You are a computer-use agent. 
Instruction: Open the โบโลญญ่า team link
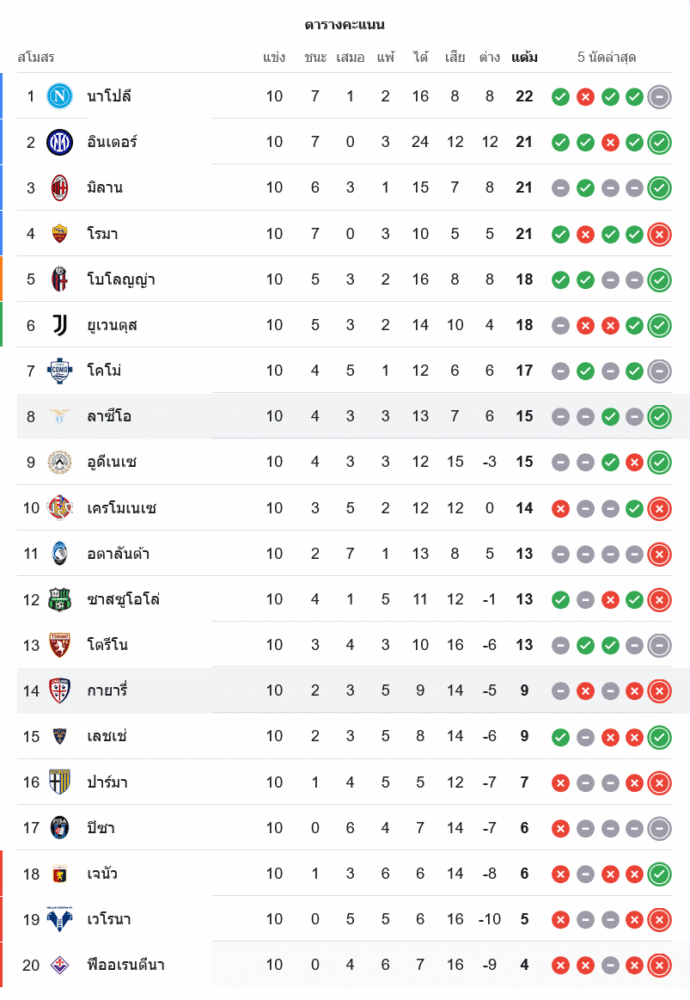(121, 279)
